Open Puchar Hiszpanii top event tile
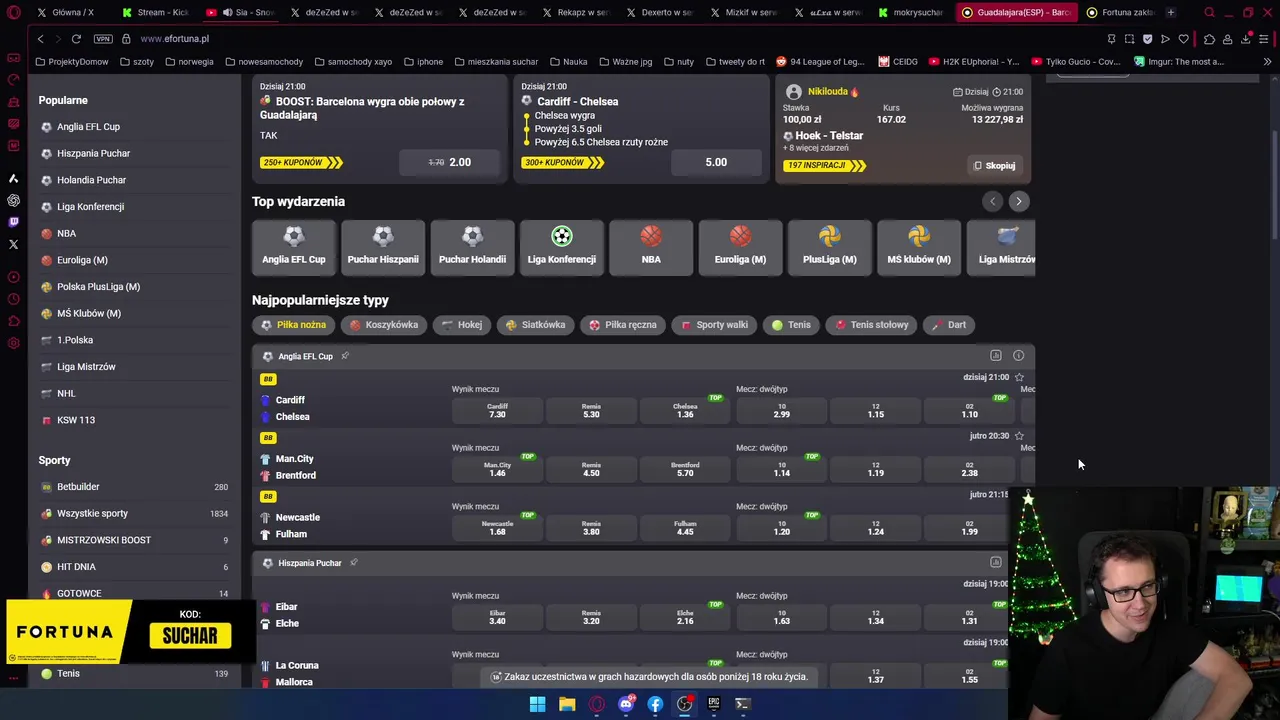This screenshot has height=720, width=1280. click(383, 247)
